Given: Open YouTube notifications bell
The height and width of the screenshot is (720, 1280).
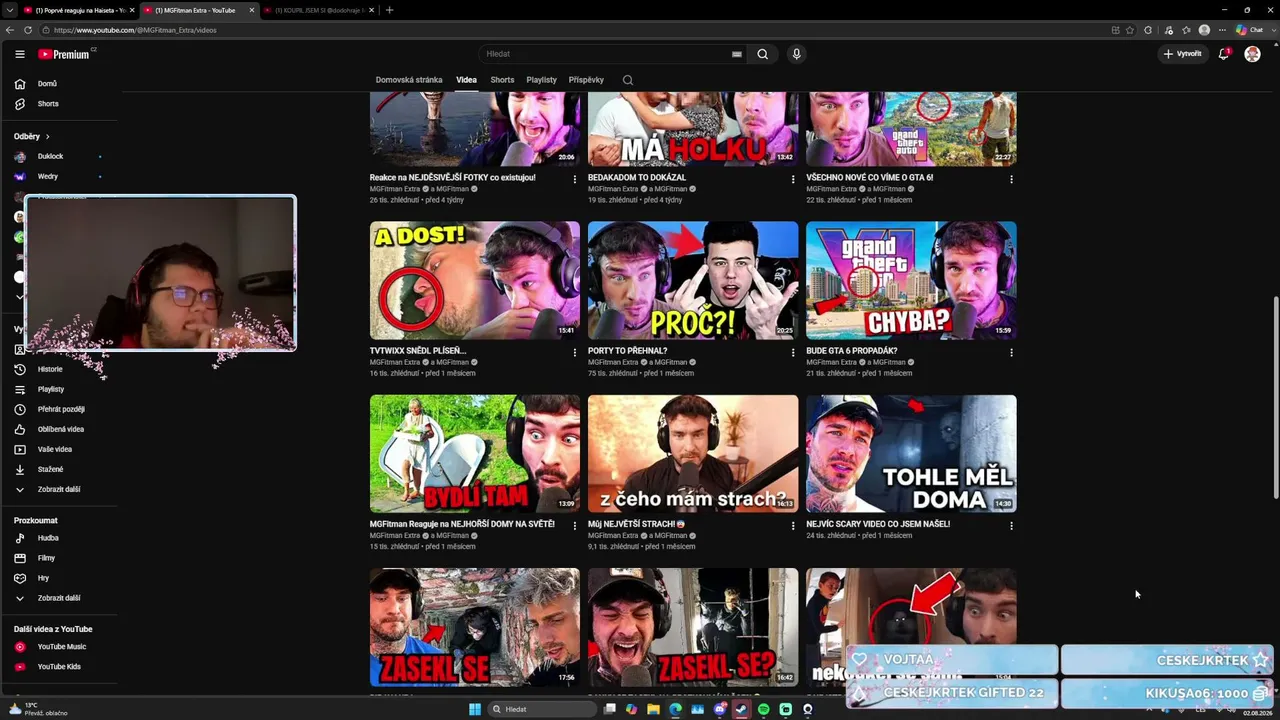Looking at the screenshot, I should [1223, 54].
